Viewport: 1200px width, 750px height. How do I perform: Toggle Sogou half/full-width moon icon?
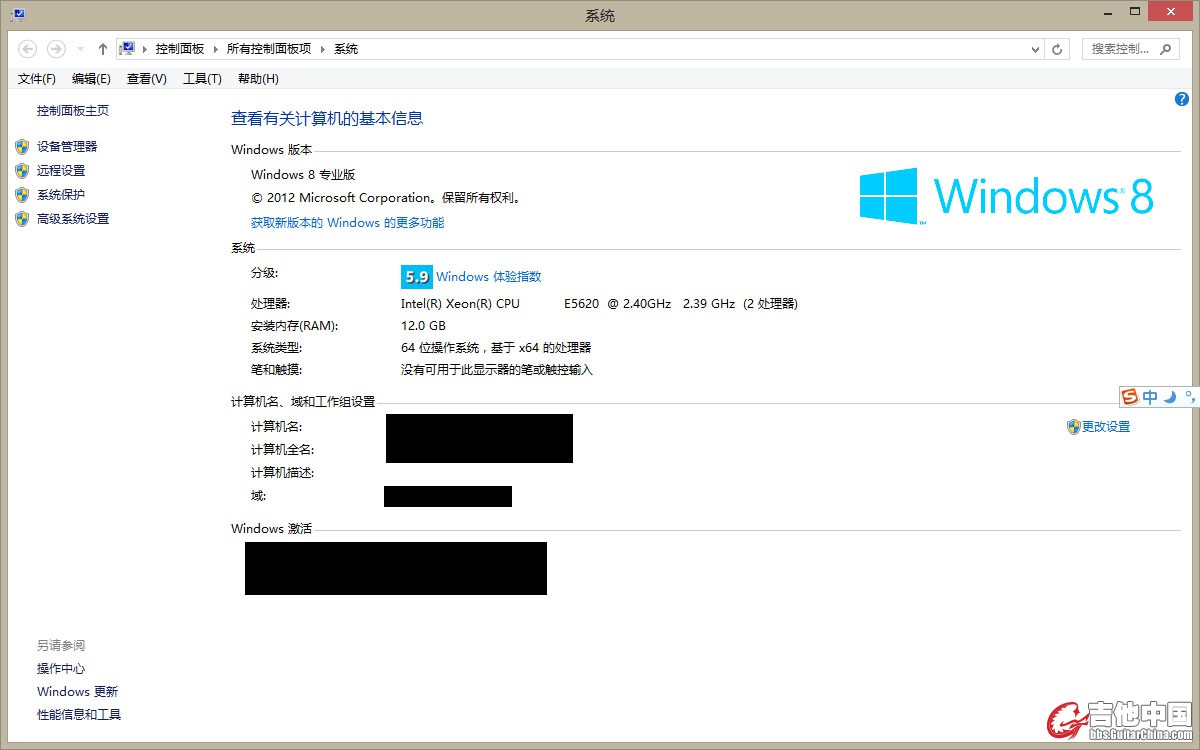coord(1170,397)
